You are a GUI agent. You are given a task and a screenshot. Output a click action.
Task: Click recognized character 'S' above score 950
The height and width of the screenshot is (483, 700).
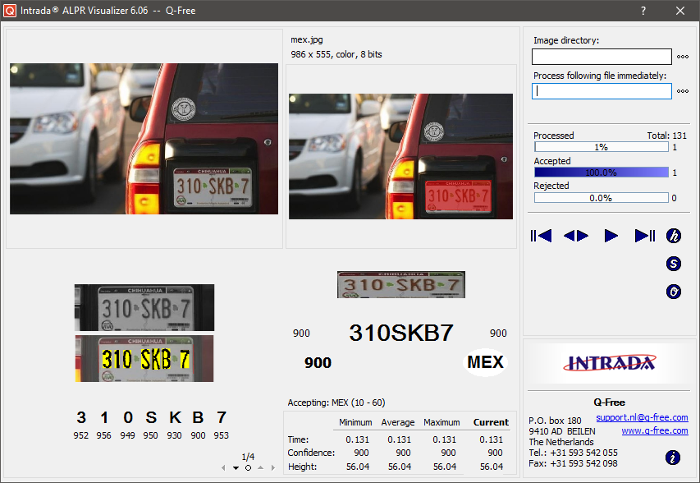pos(151,417)
